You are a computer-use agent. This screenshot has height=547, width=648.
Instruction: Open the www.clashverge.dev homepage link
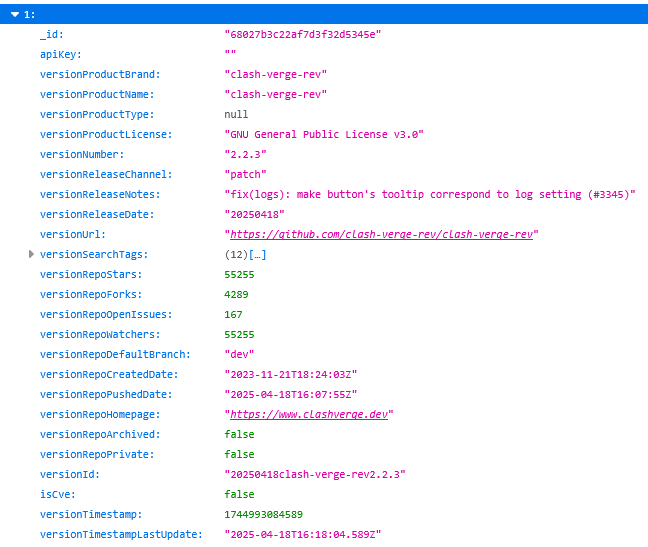(x=309, y=414)
